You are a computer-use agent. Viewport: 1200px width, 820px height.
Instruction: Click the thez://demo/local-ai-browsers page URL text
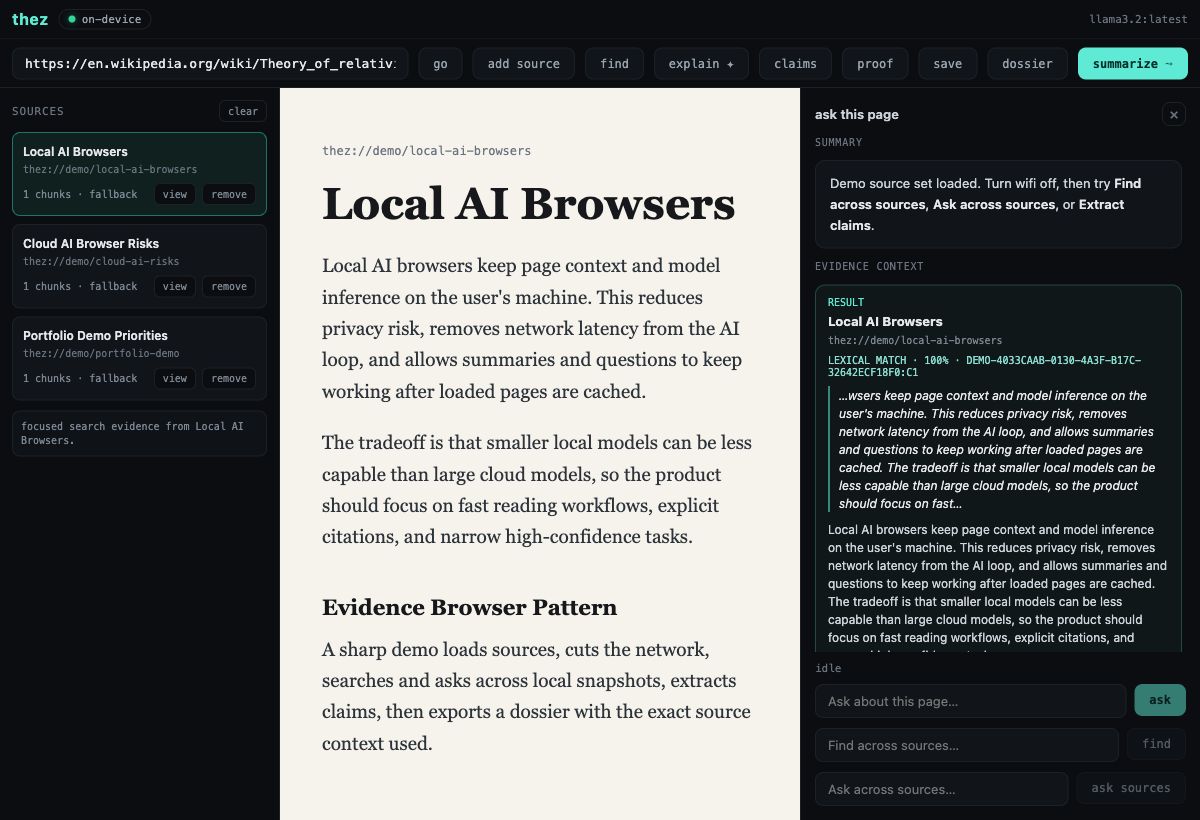(426, 151)
